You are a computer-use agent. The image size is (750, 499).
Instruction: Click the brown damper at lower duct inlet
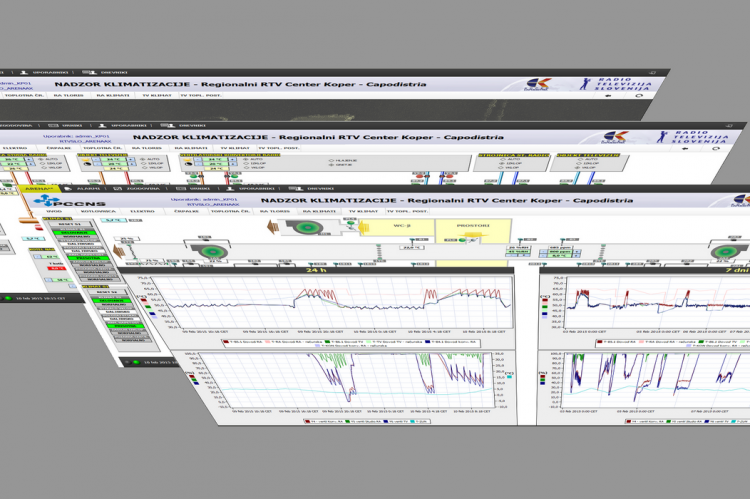pyautogui.click(x=119, y=250)
